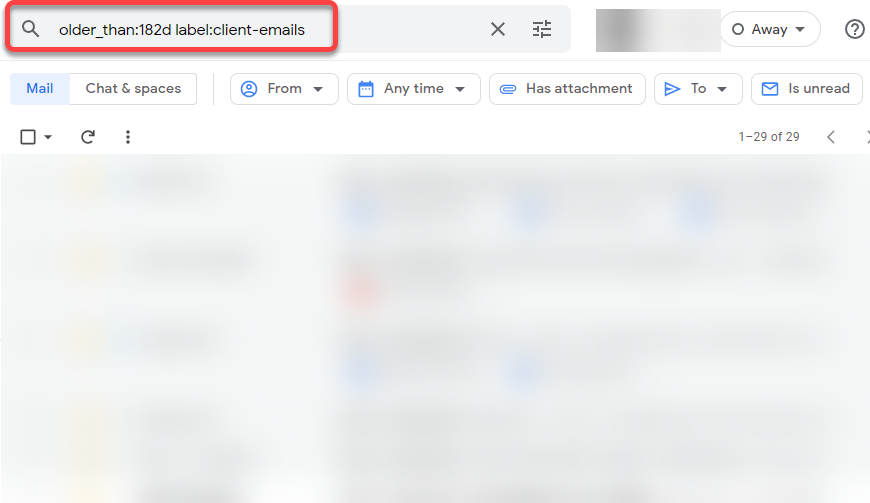Clear the search query with X
The height and width of the screenshot is (503, 870).
coord(498,29)
